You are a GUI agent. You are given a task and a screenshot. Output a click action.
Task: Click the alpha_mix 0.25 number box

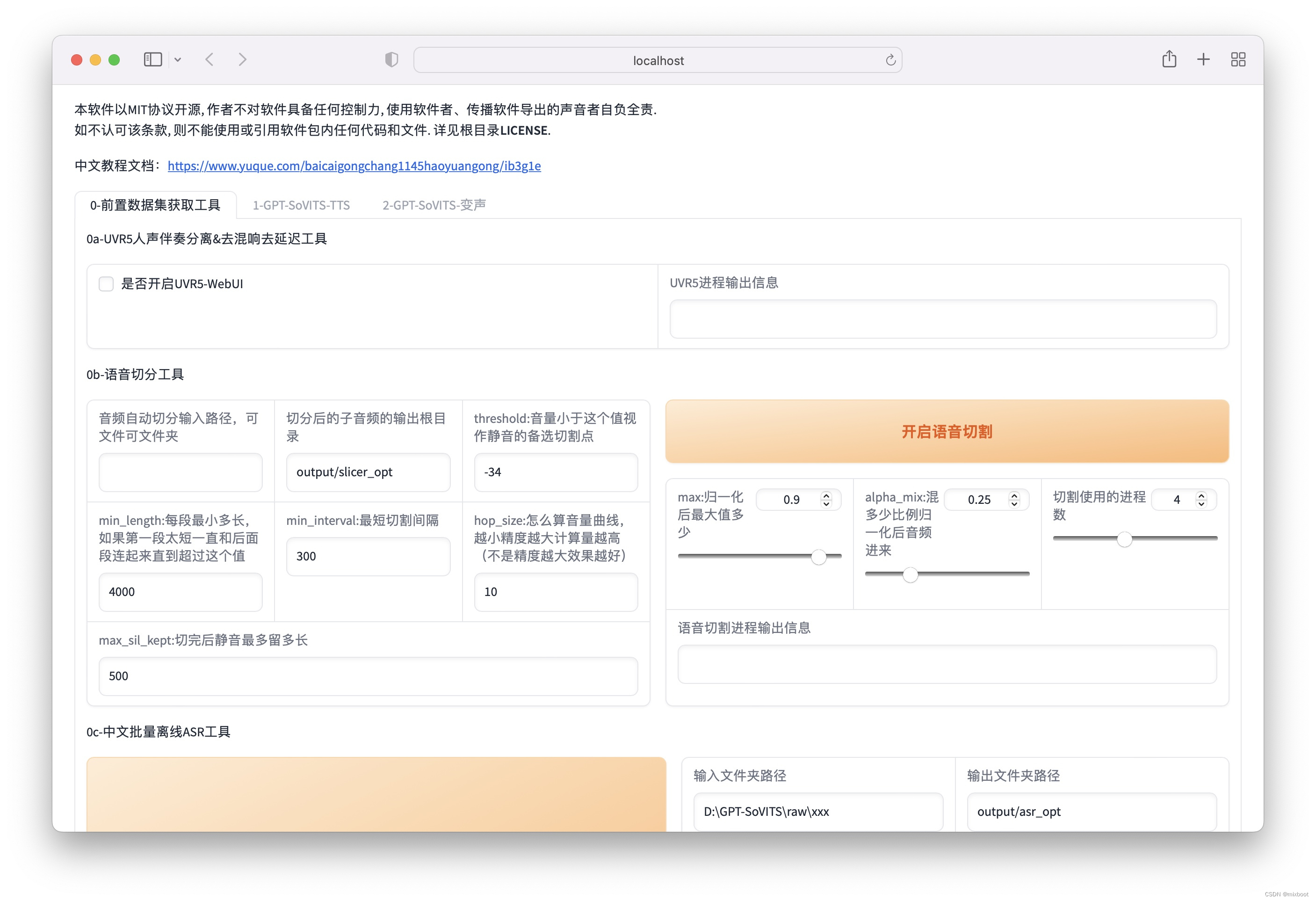[986, 500]
